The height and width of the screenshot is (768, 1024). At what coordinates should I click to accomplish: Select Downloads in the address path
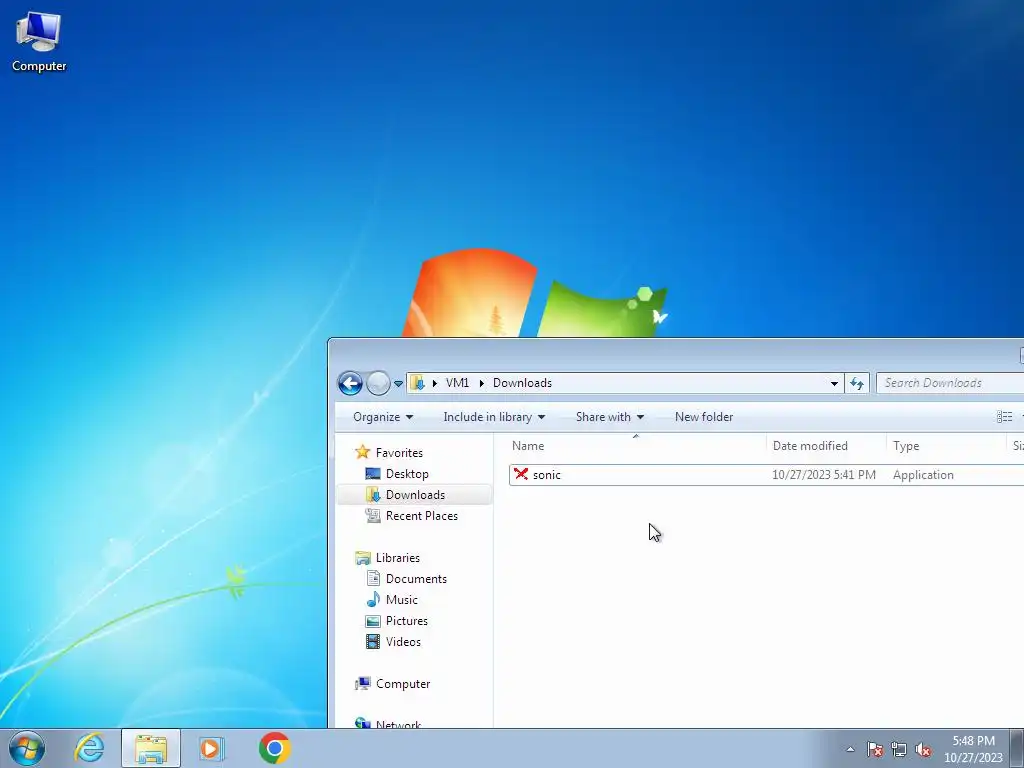(x=522, y=383)
